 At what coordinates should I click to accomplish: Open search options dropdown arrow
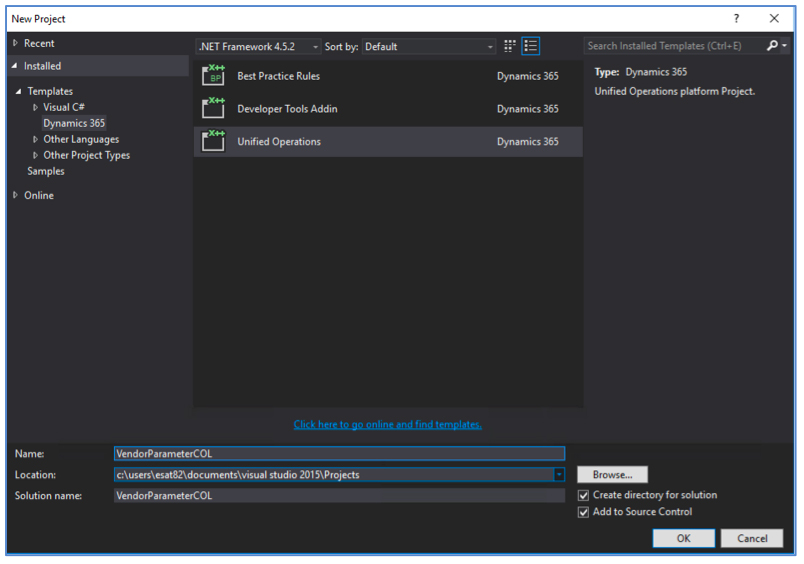pos(785,46)
